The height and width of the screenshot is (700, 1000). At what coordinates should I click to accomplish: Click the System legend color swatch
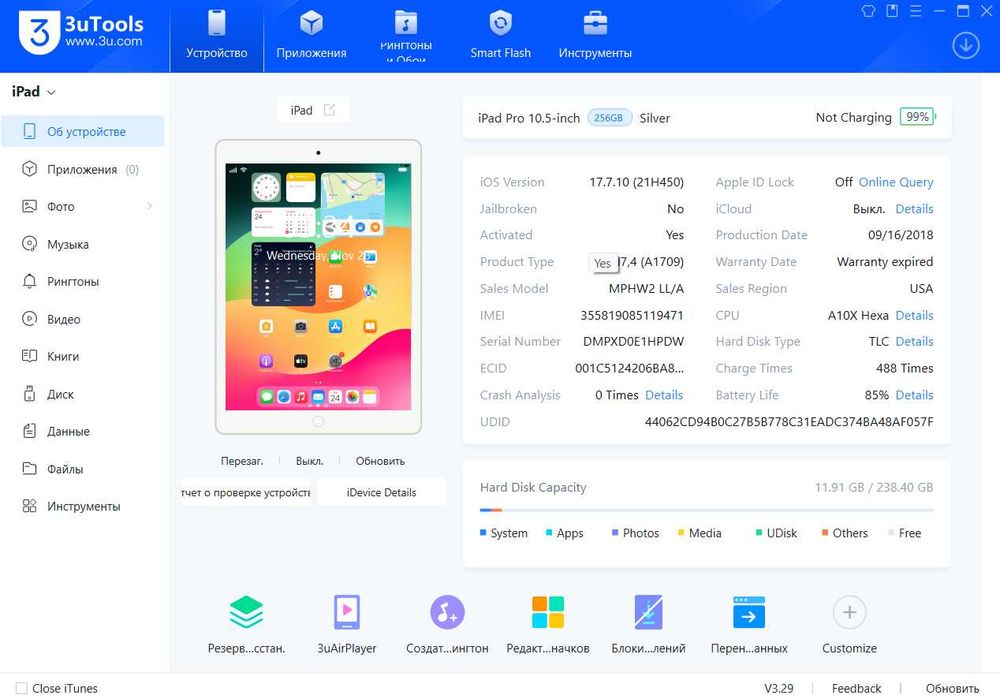tap(483, 532)
